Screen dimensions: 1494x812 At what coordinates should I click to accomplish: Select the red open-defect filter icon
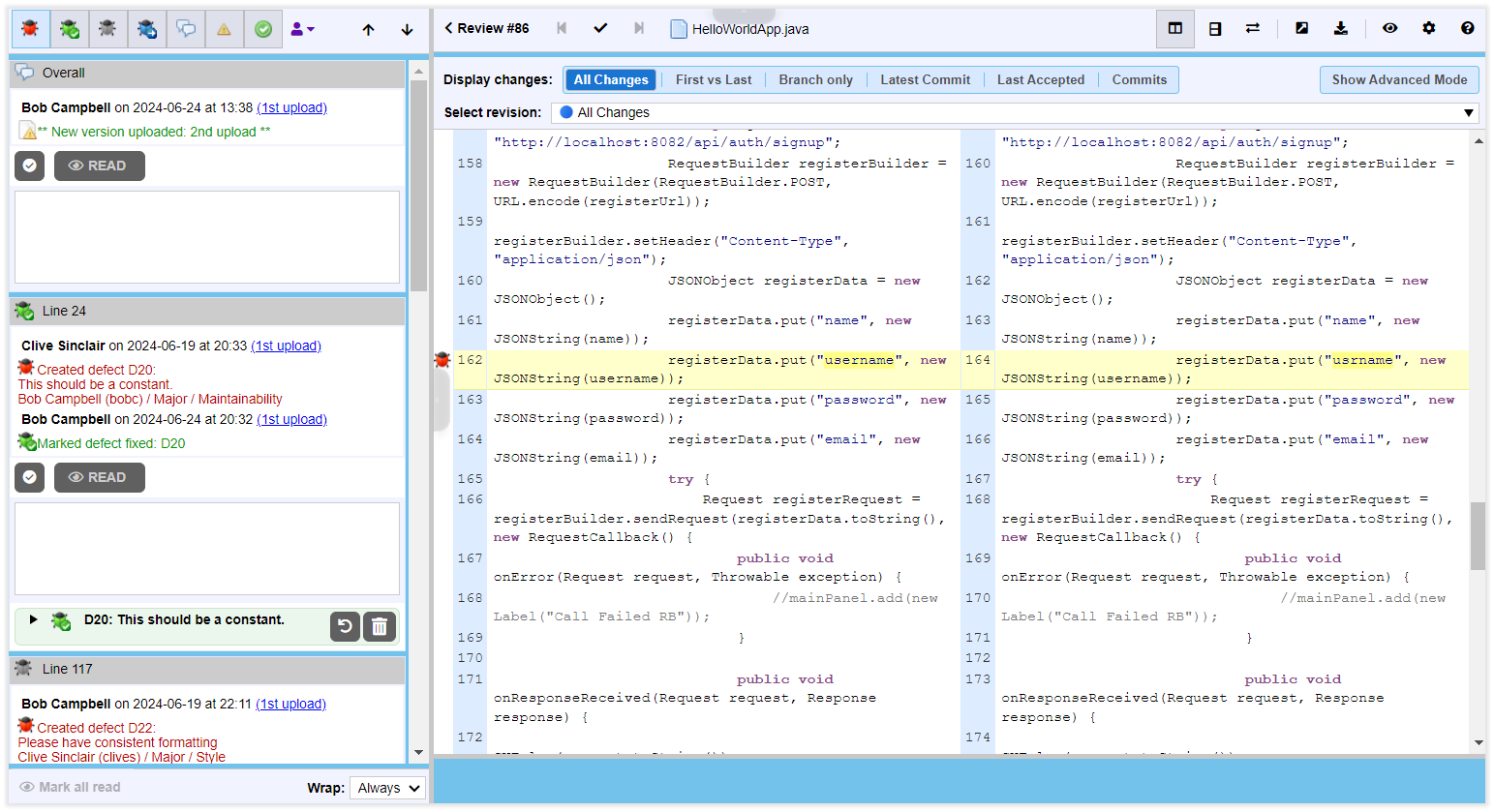point(29,28)
